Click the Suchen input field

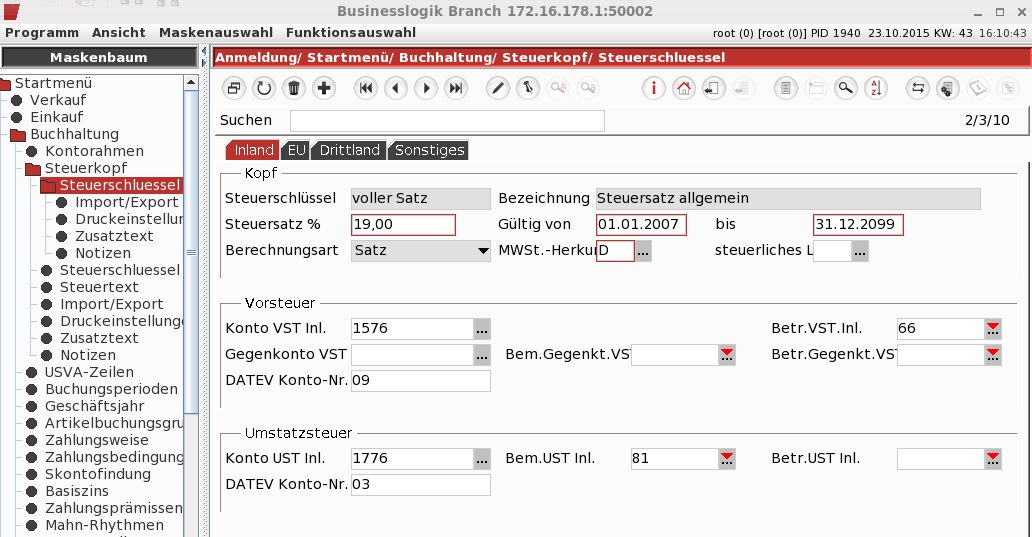click(447, 120)
